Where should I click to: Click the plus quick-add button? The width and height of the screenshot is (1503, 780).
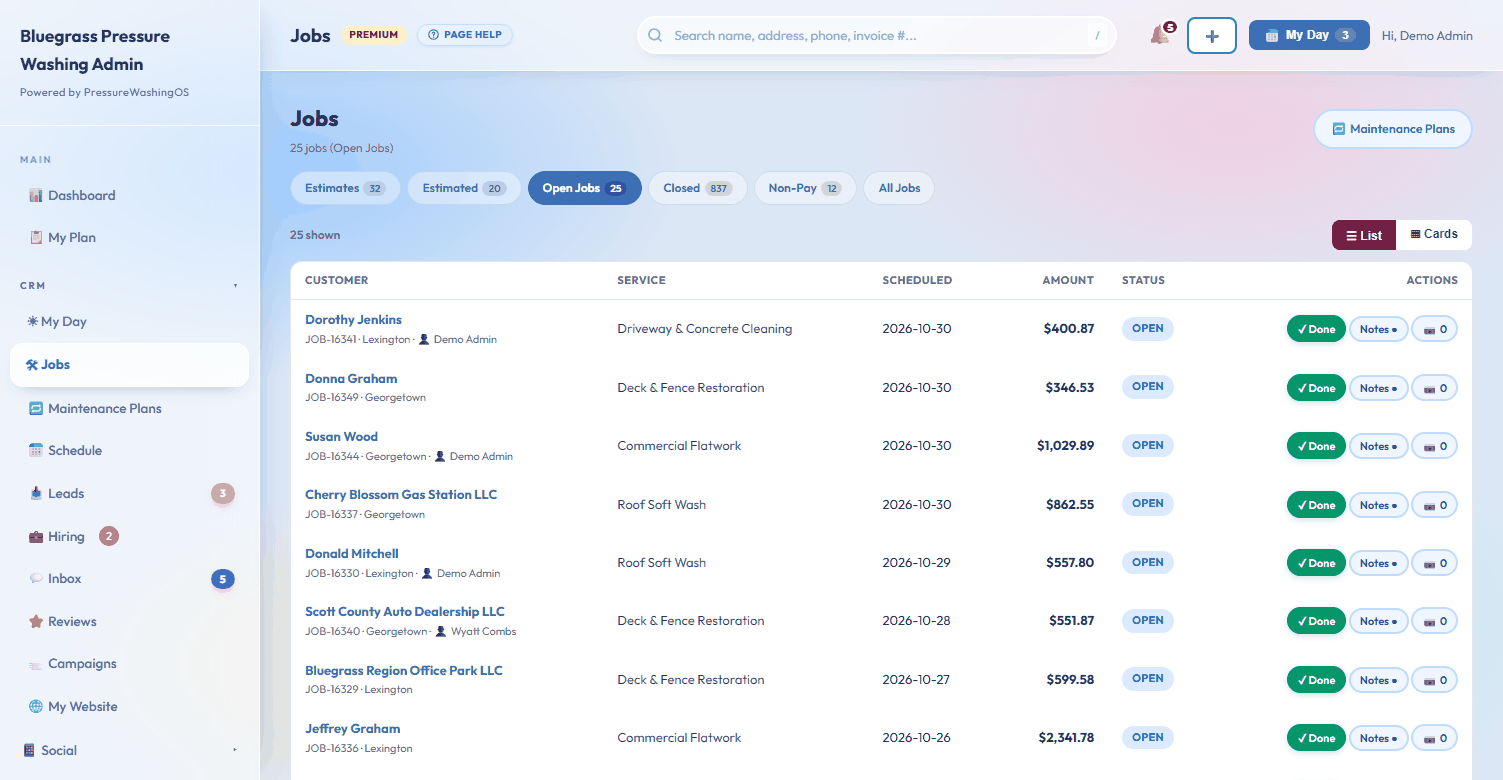coord(1212,36)
